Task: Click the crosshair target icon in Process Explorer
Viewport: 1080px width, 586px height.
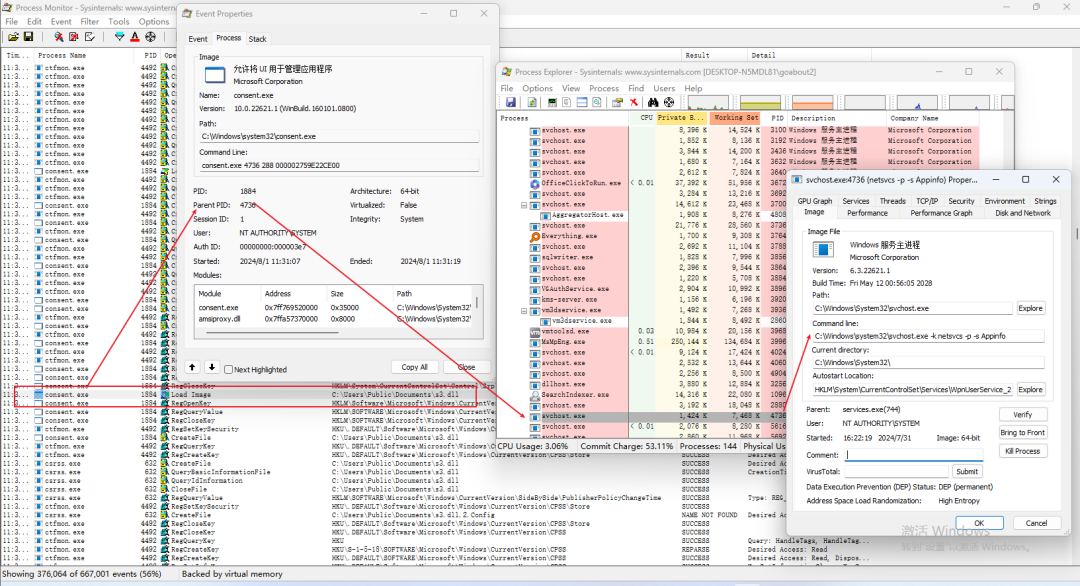Action: (x=669, y=103)
